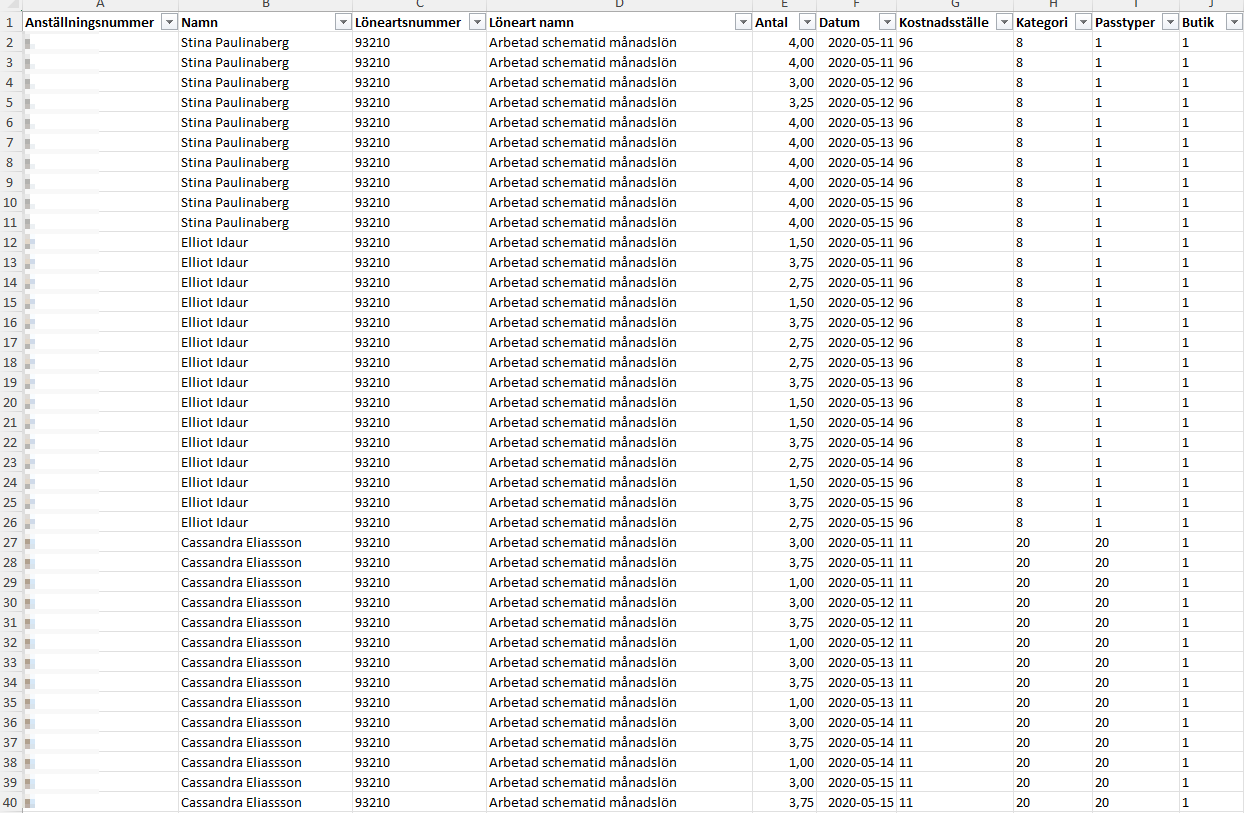Open the Antal filter dropdown

point(807,22)
